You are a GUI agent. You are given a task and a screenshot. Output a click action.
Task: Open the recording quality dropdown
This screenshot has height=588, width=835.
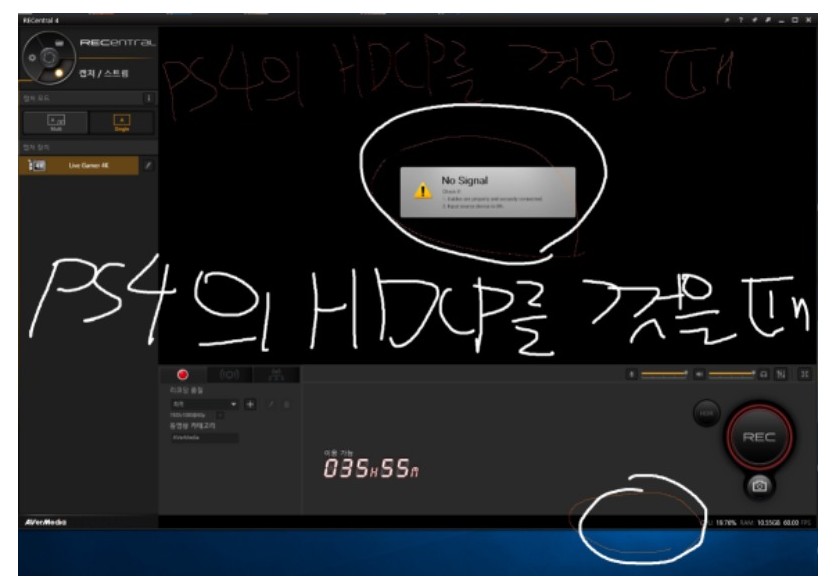tap(204, 404)
